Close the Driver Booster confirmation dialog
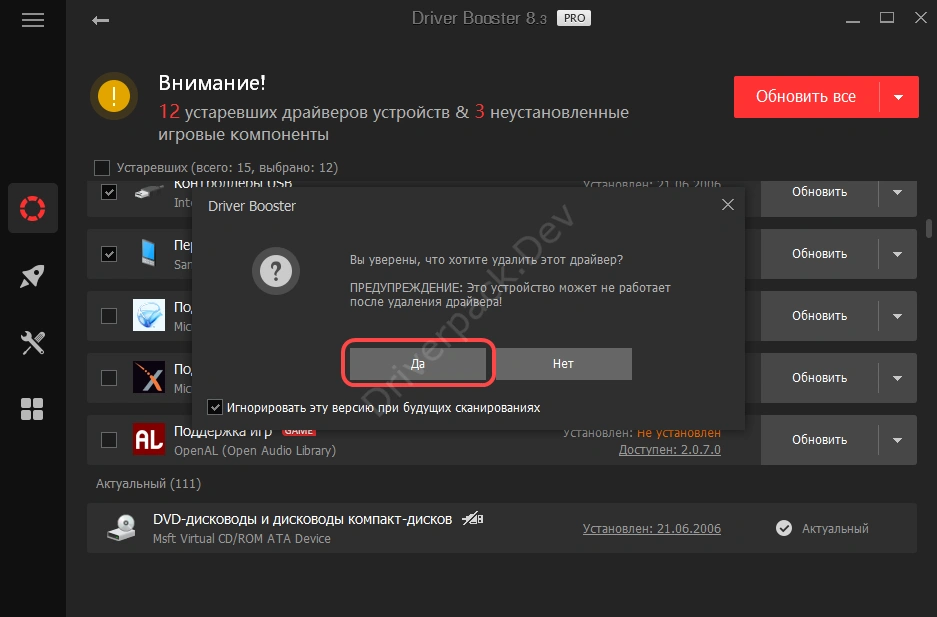The image size is (937, 617). click(x=727, y=205)
